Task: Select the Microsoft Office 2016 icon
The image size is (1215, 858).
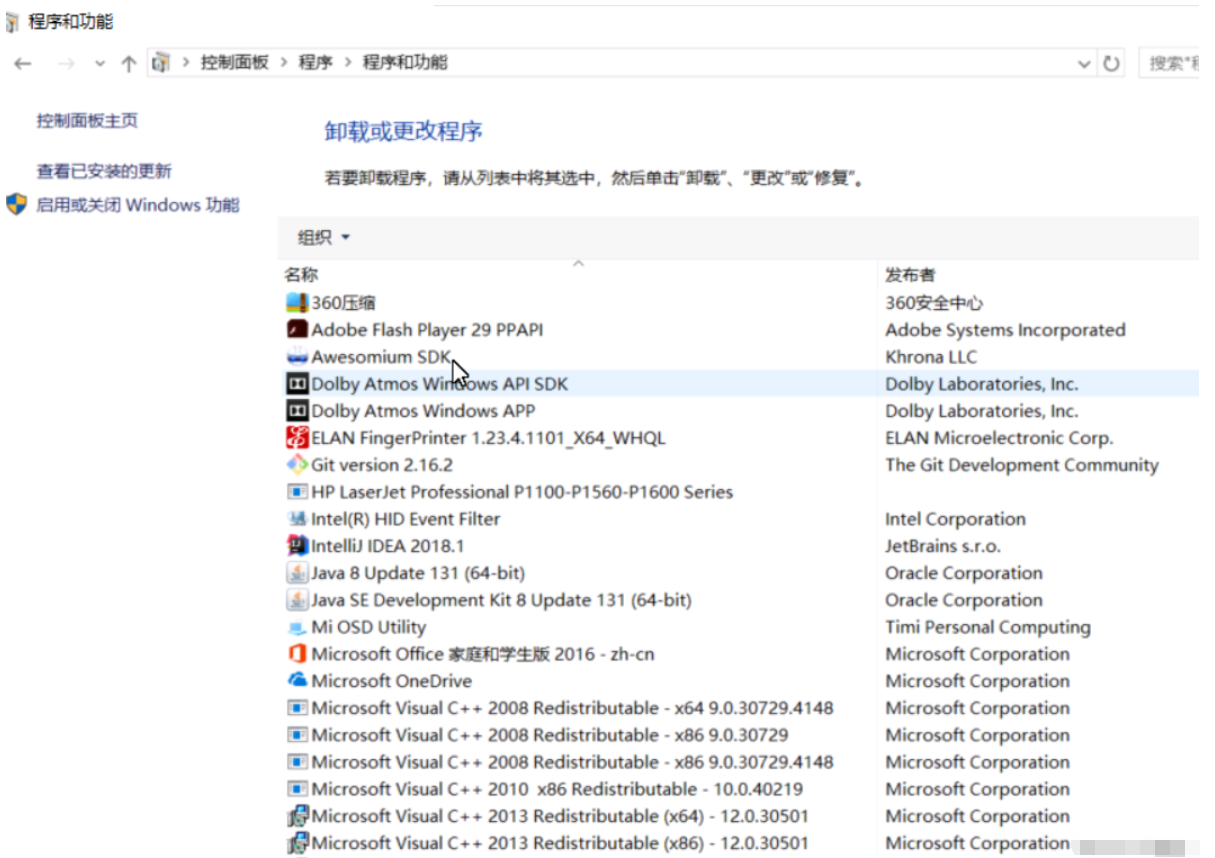Action: coord(297,653)
